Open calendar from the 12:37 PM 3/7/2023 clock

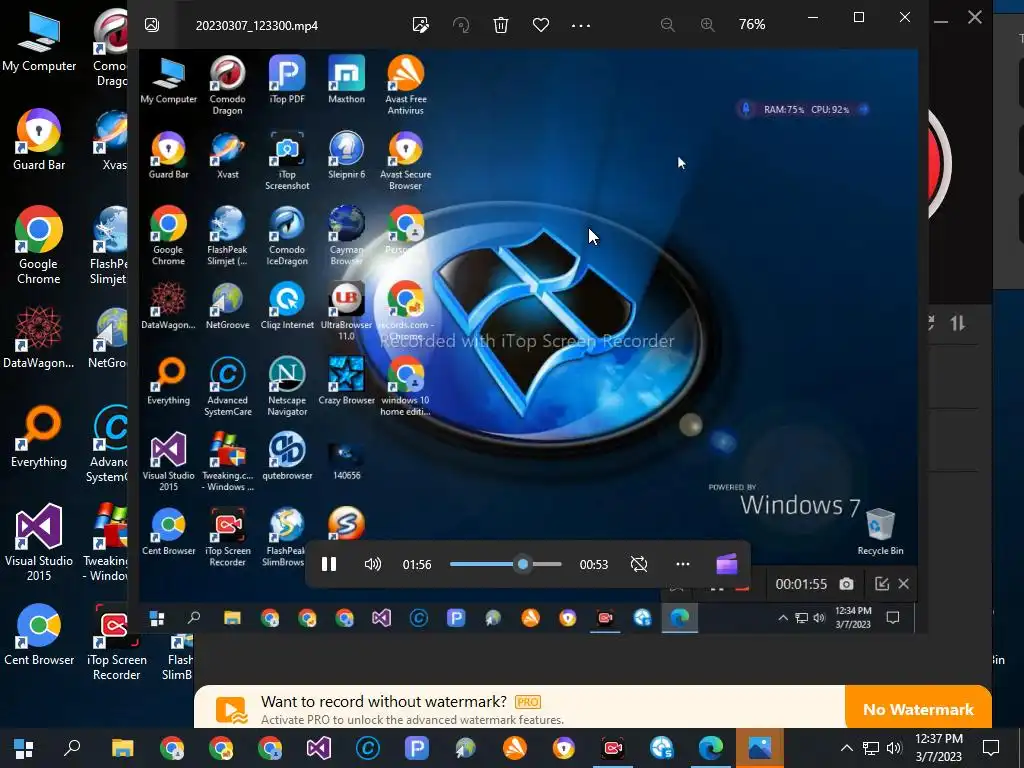pos(938,748)
